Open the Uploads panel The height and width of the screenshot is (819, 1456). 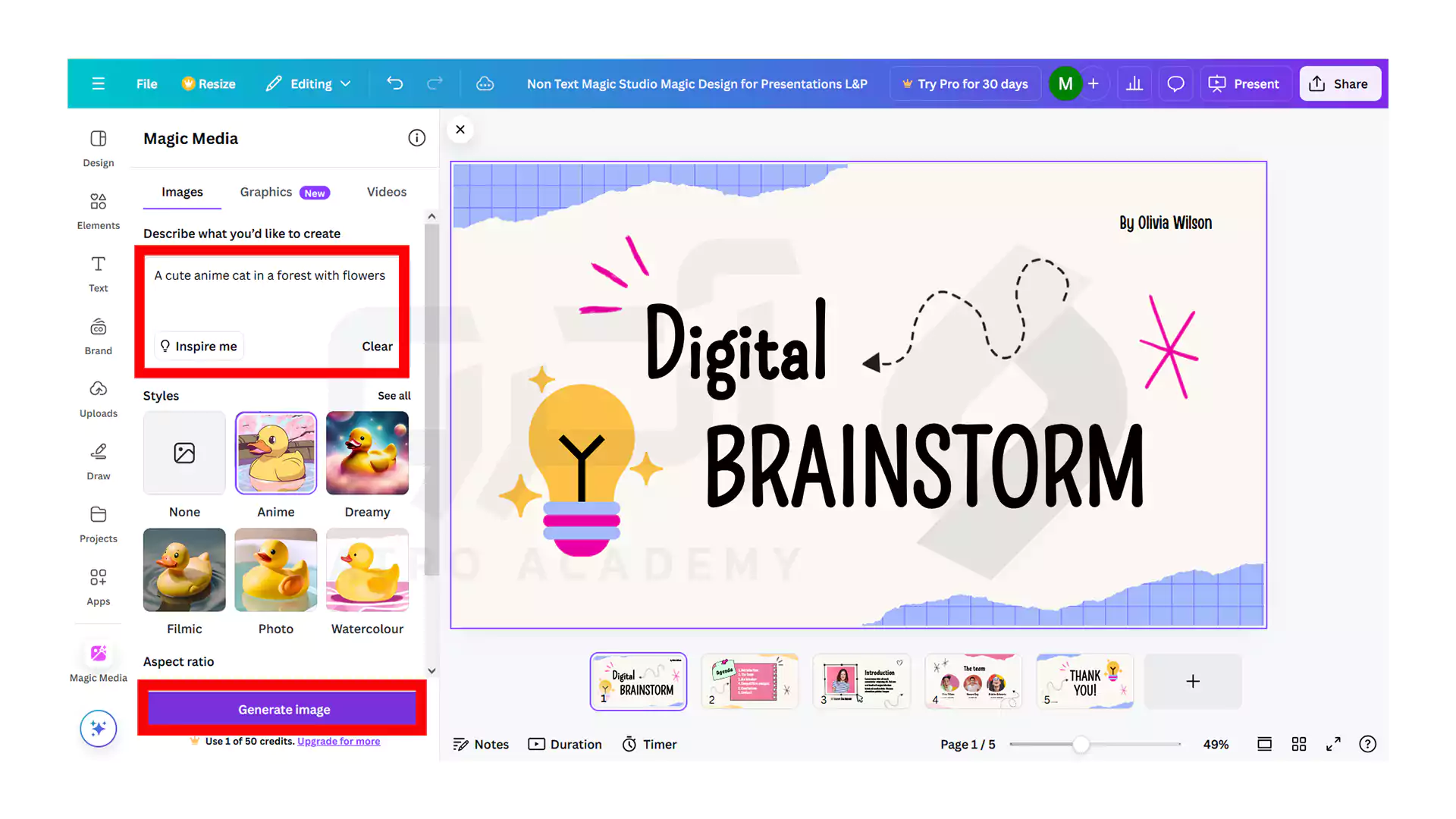coord(98,398)
